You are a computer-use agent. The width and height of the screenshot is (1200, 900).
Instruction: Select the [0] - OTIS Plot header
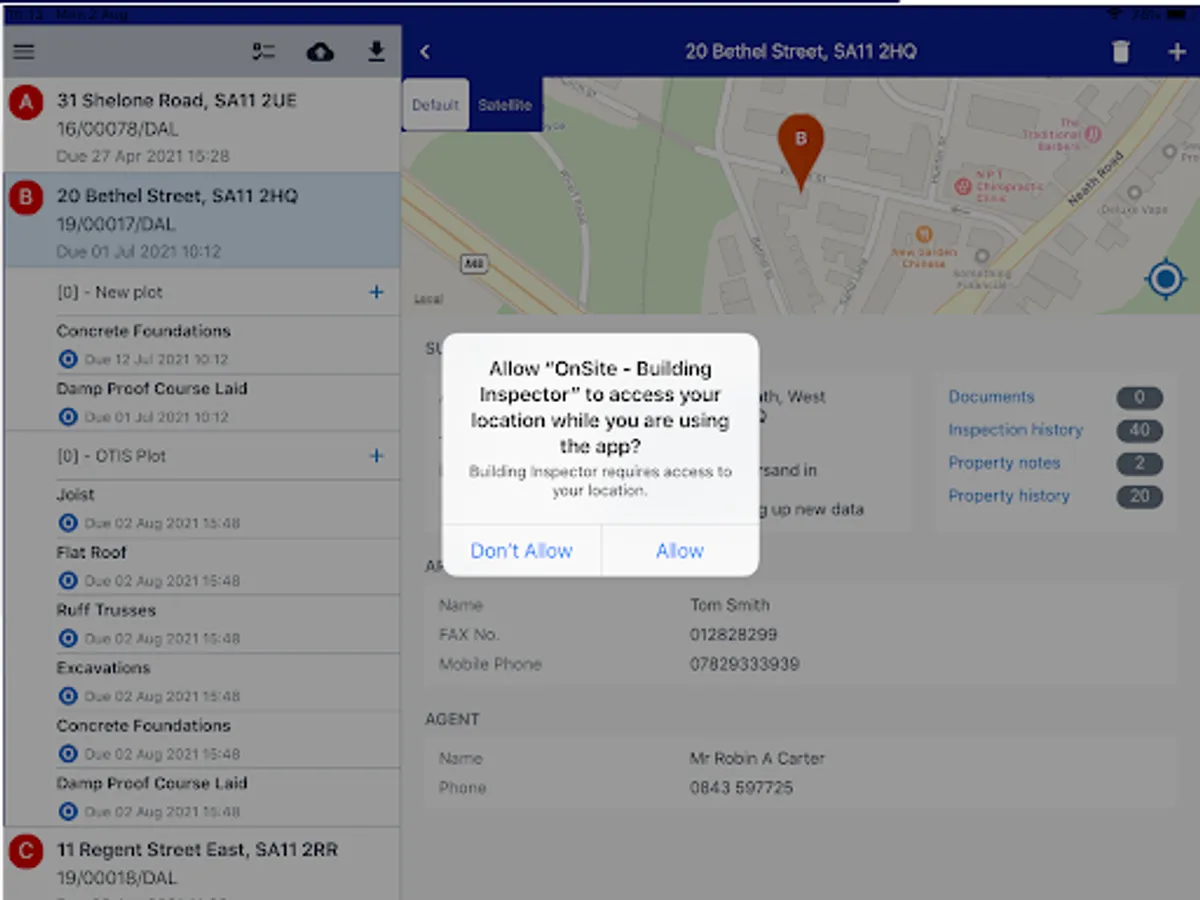(111, 456)
